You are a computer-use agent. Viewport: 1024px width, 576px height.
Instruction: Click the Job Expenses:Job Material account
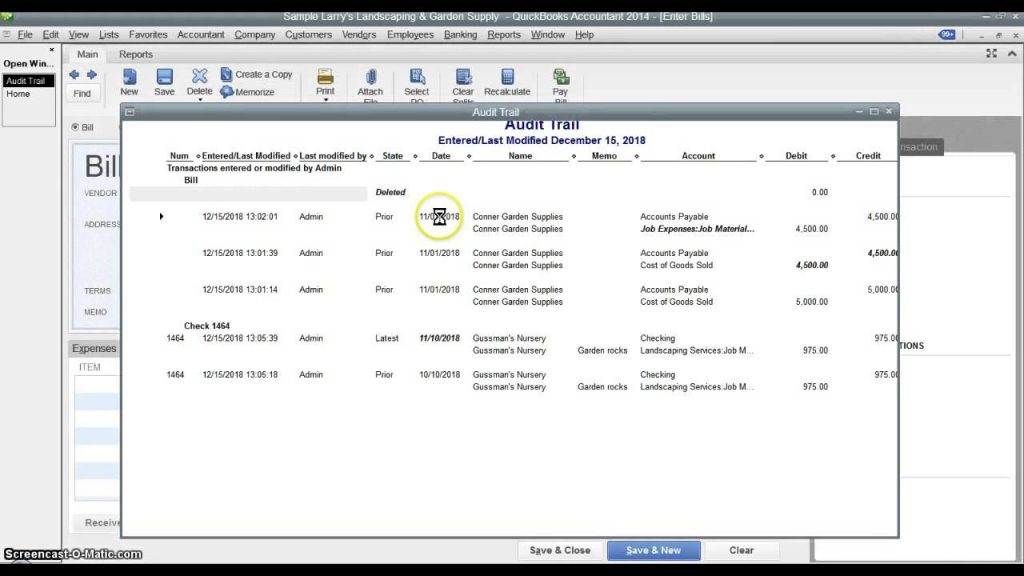point(697,229)
